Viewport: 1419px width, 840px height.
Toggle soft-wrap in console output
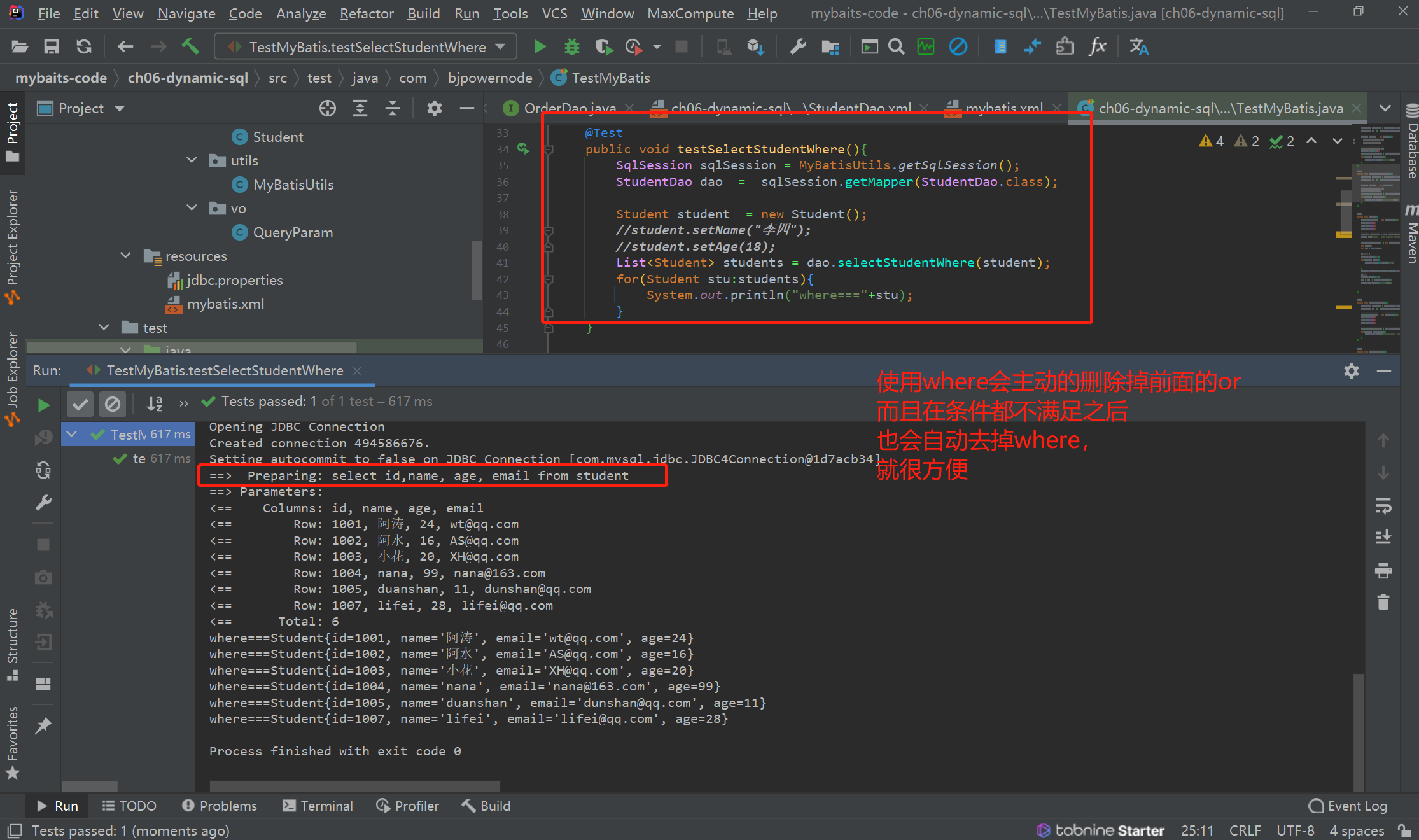pyautogui.click(x=1383, y=506)
